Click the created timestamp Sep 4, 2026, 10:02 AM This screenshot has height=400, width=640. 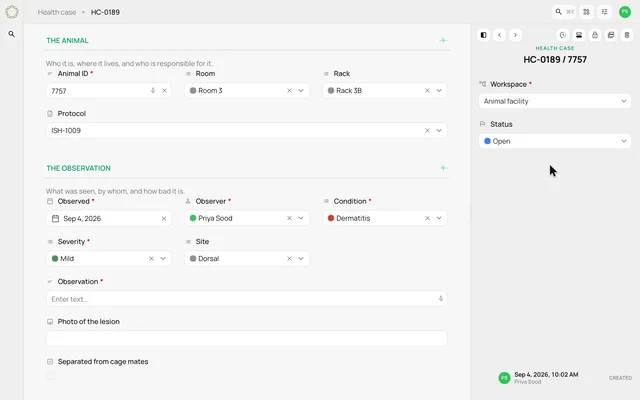546,374
